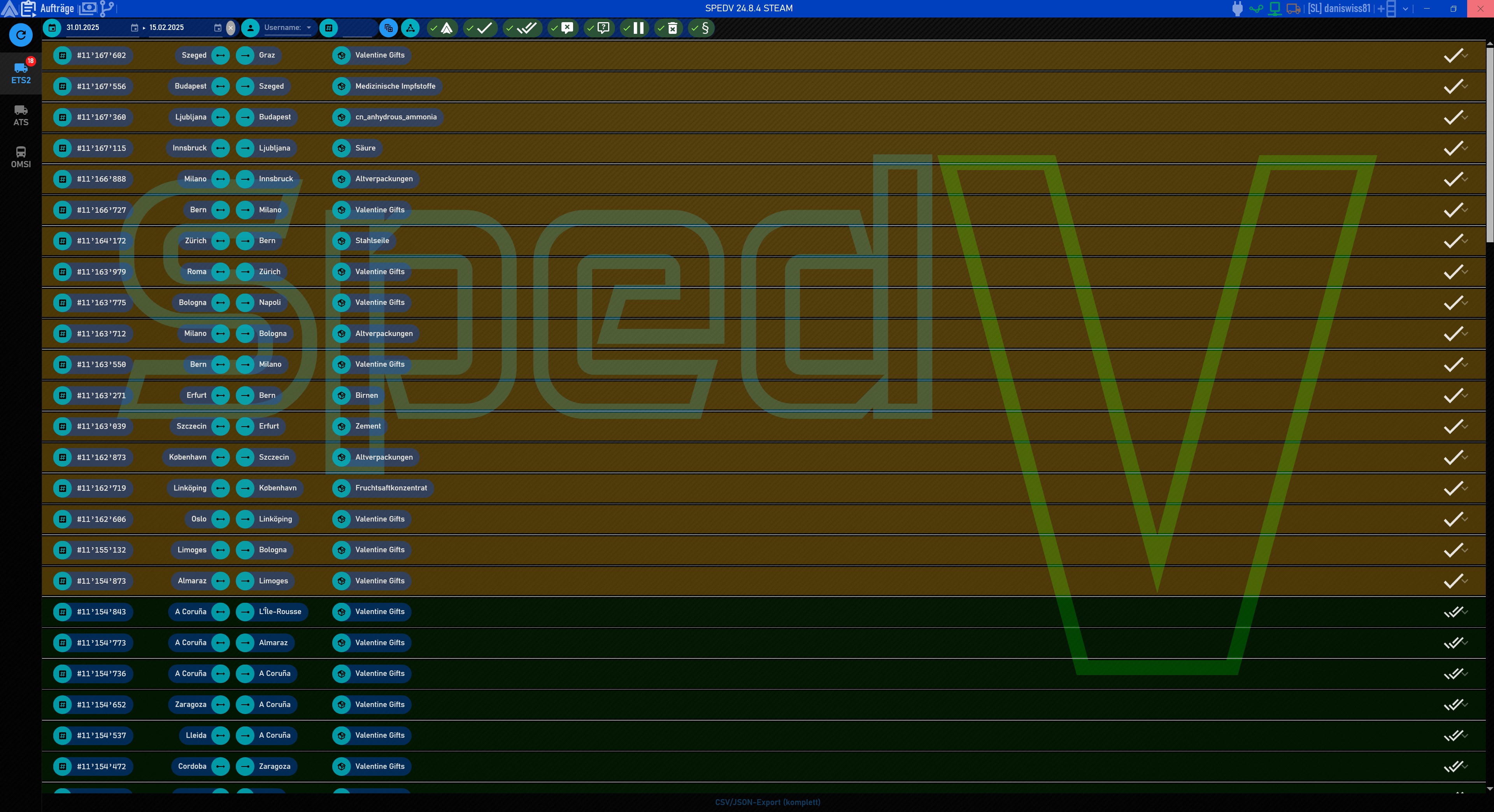Switch to the ATS sidebar tab
1494x812 pixels.
[21, 115]
